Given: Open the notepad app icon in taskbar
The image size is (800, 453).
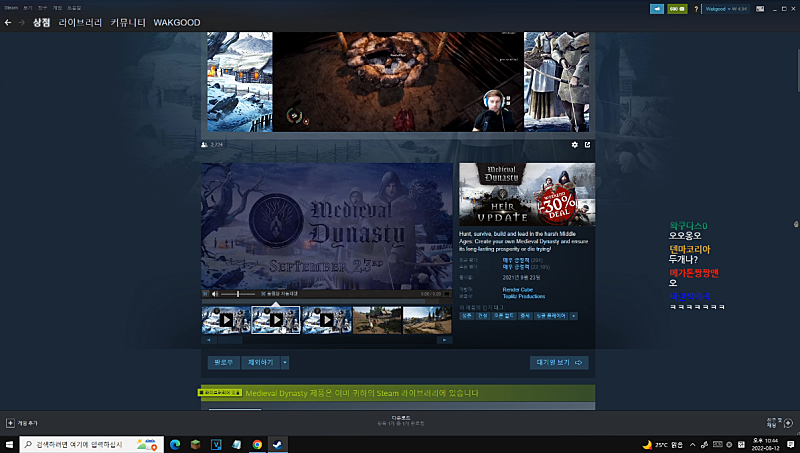Looking at the screenshot, I should pyautogui.click(x=236, y=445).
